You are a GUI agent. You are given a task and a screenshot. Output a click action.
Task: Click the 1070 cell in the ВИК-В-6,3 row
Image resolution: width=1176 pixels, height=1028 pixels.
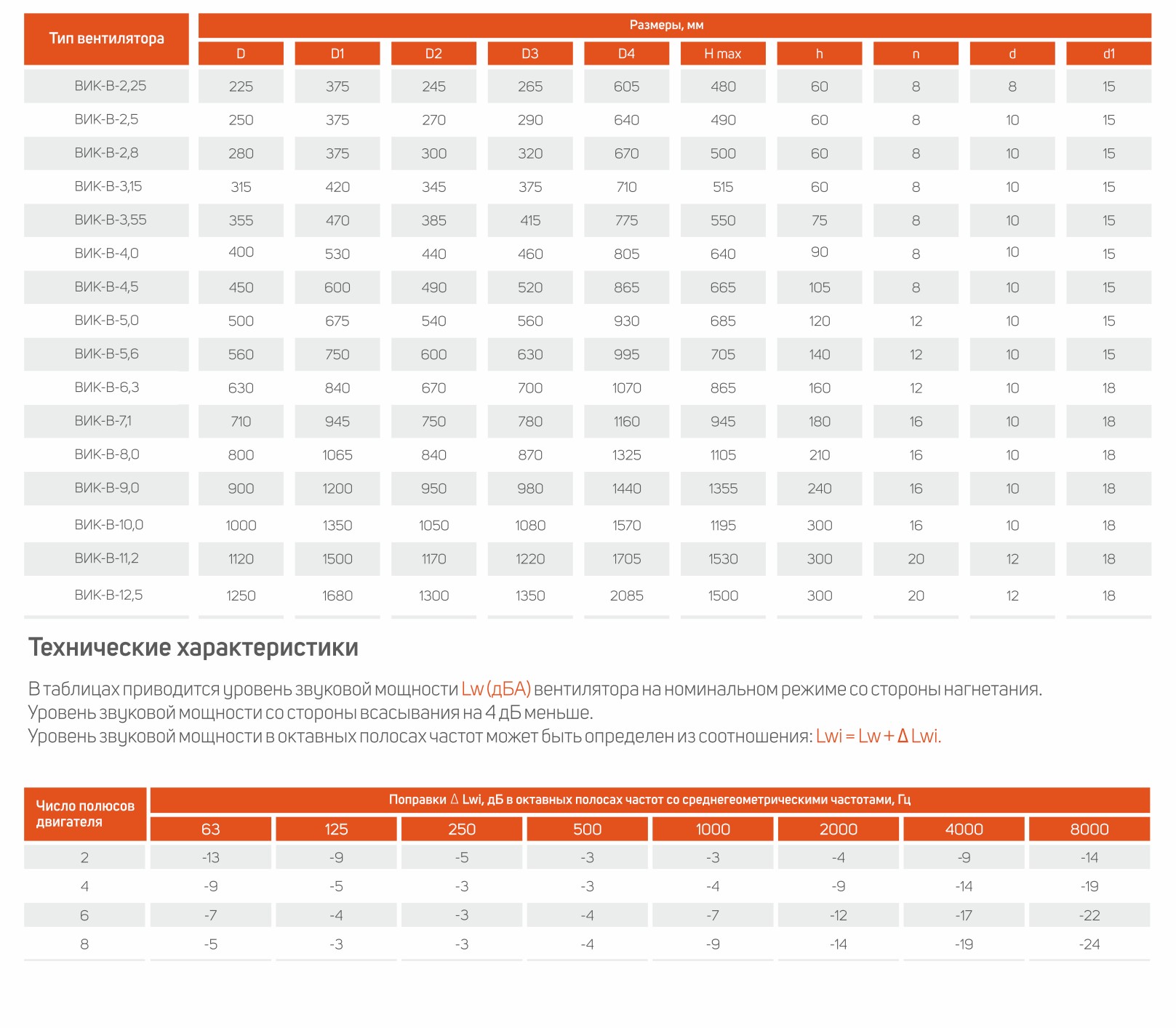626,387
